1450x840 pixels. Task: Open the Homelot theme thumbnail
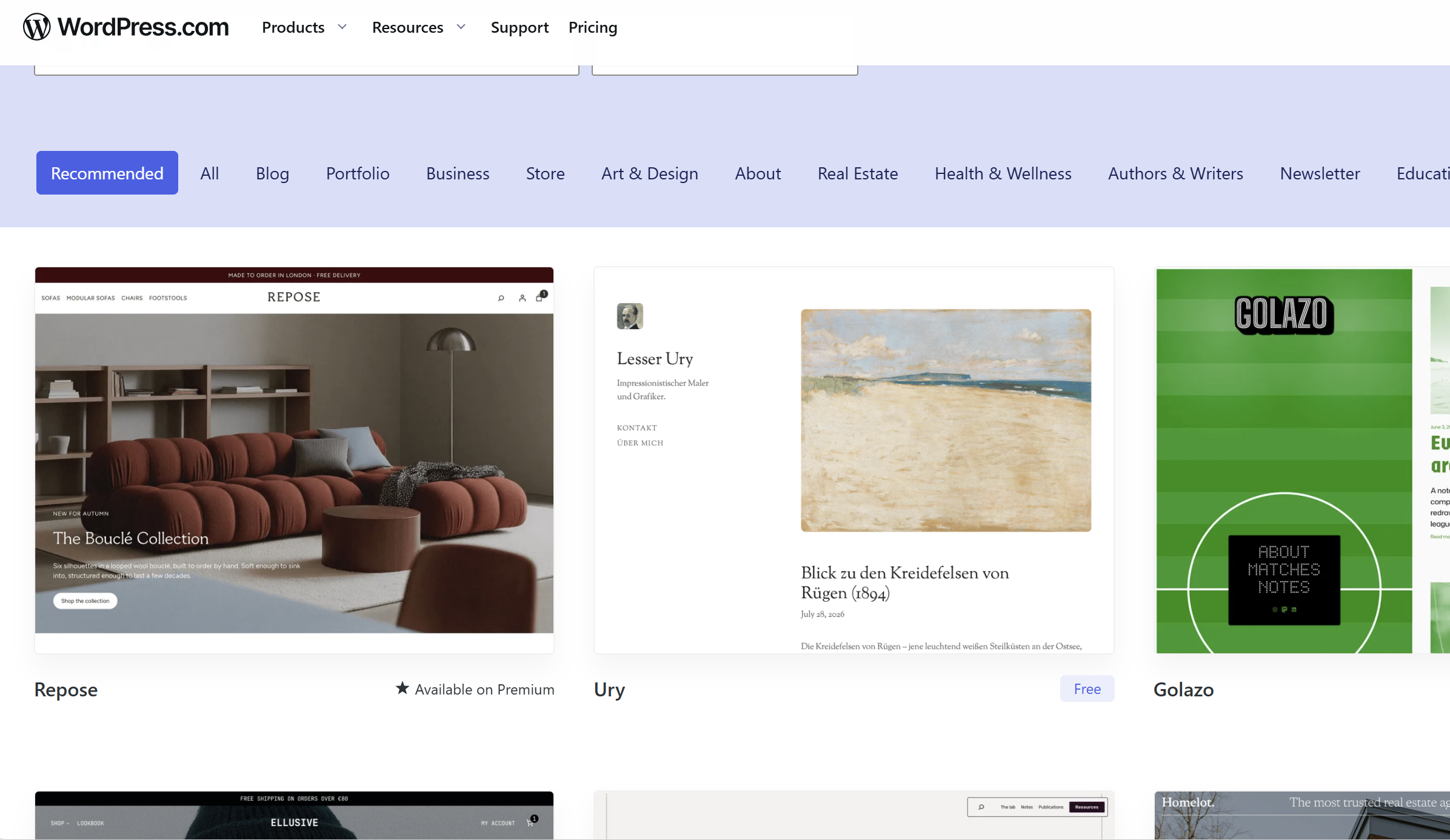click(1302, 815)
